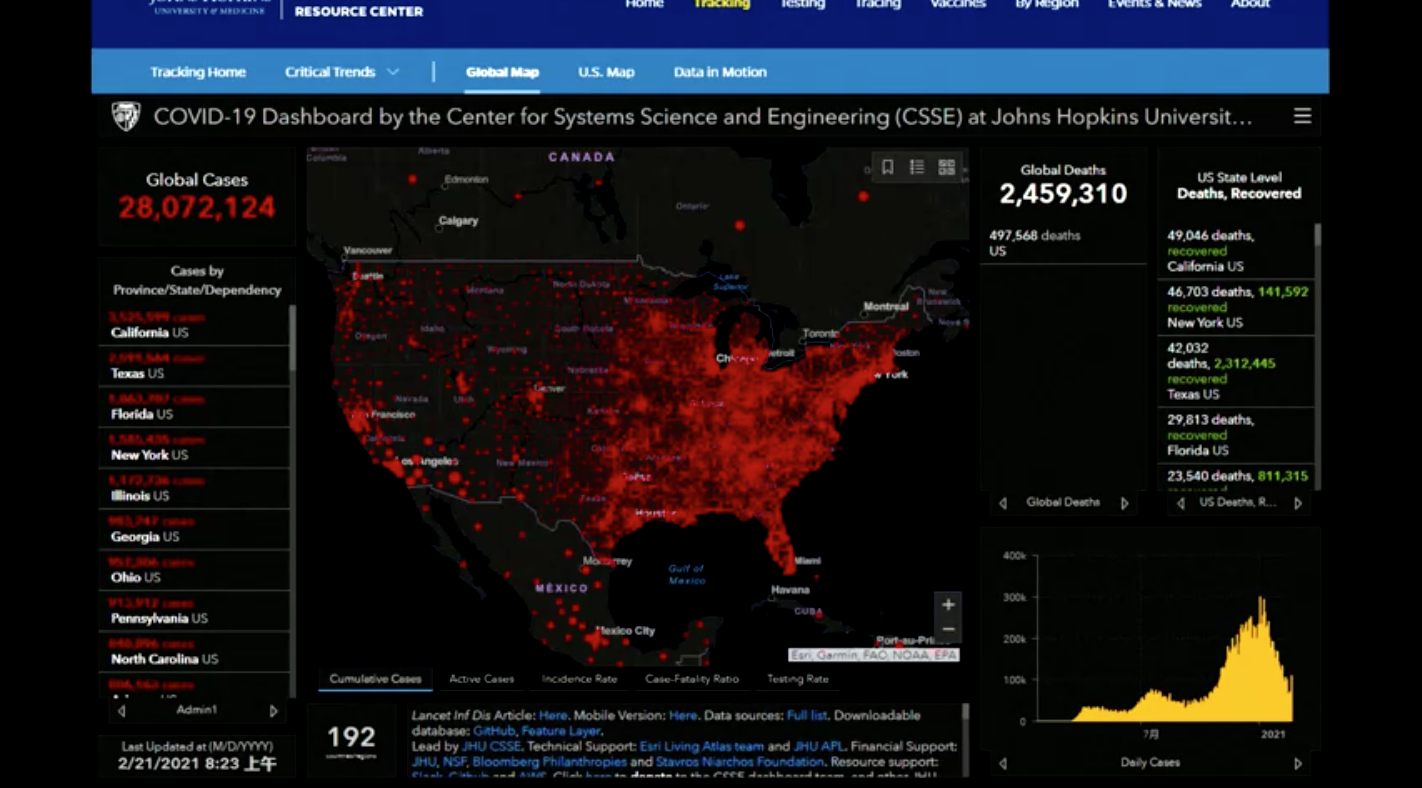Zoom out the map with minus button
Image resolution: width=1422 pixels, height=788 pixels.
click(x=948, y=630)
